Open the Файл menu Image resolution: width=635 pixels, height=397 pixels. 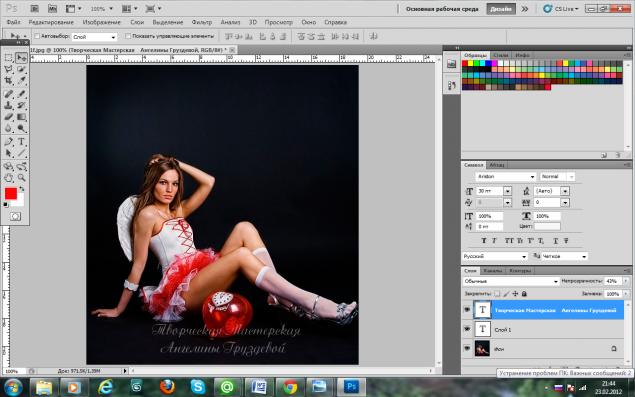click(x=14, y=22)
